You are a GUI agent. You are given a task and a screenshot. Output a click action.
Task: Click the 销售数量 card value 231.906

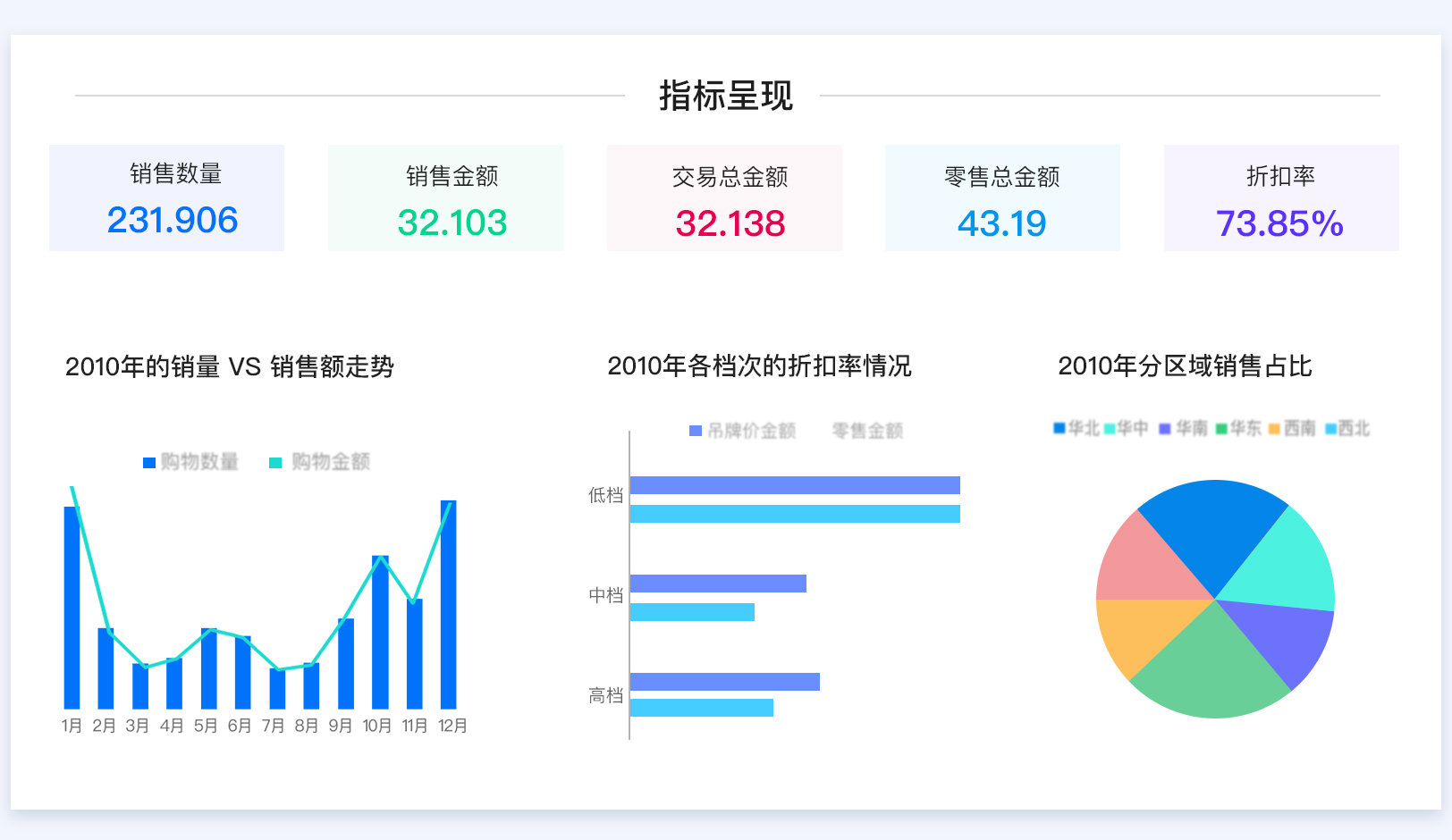[173, 220]
